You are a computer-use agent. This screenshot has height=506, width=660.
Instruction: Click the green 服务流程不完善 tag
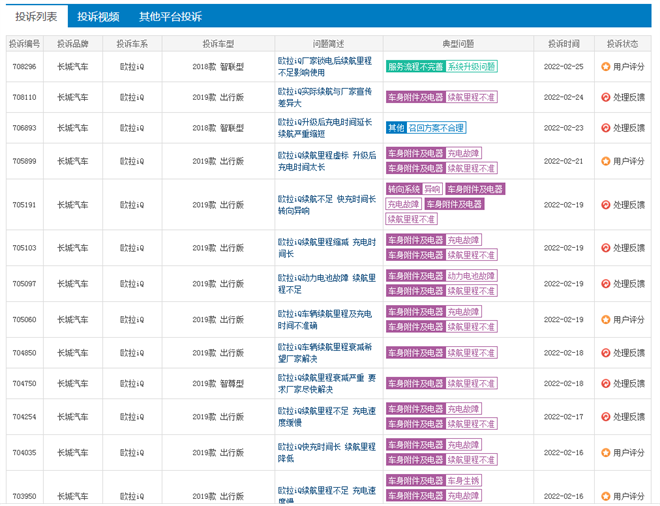(415, 67)
